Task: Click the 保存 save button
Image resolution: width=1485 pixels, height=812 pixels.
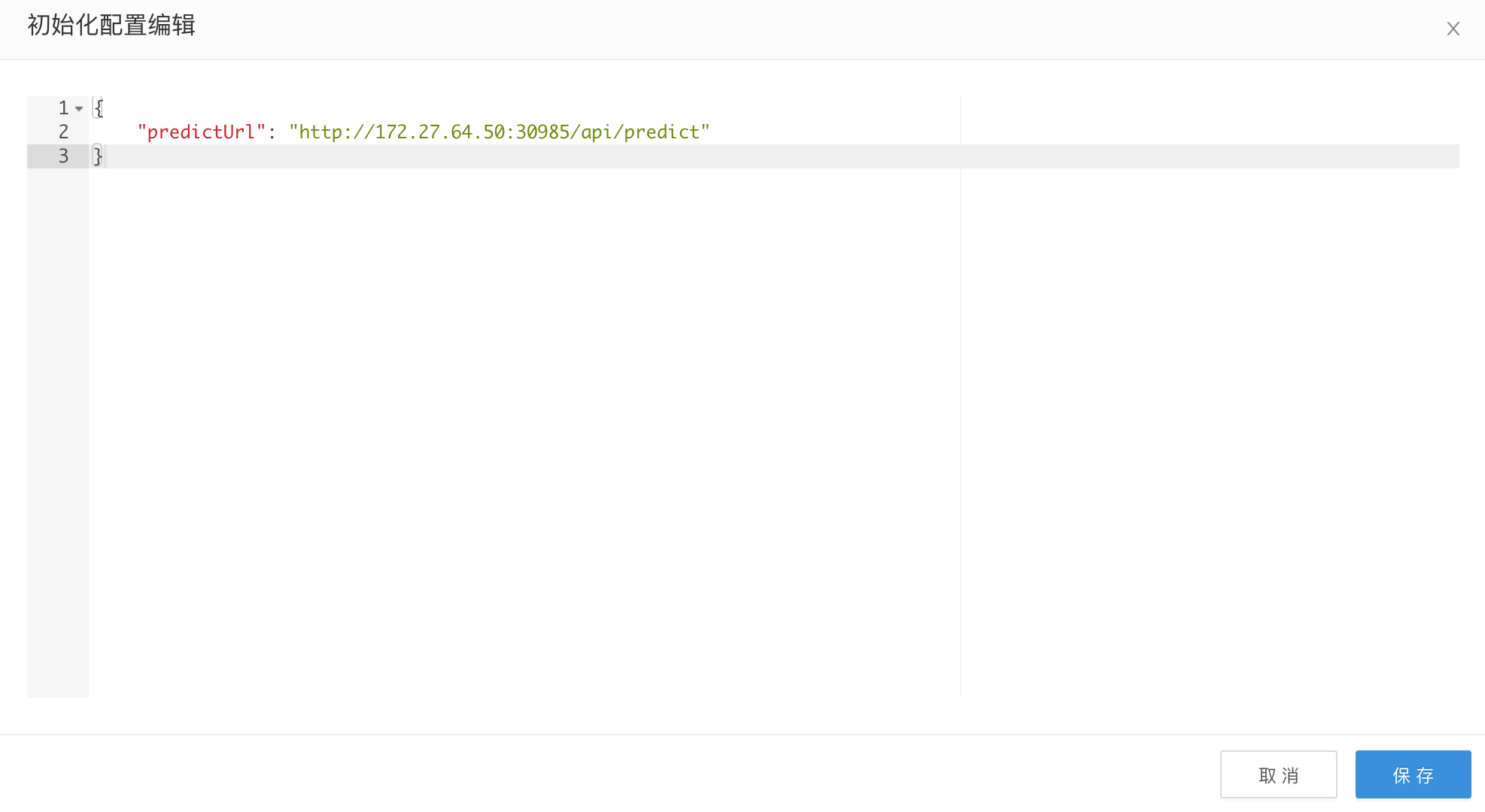Action: pos(1413,775)
